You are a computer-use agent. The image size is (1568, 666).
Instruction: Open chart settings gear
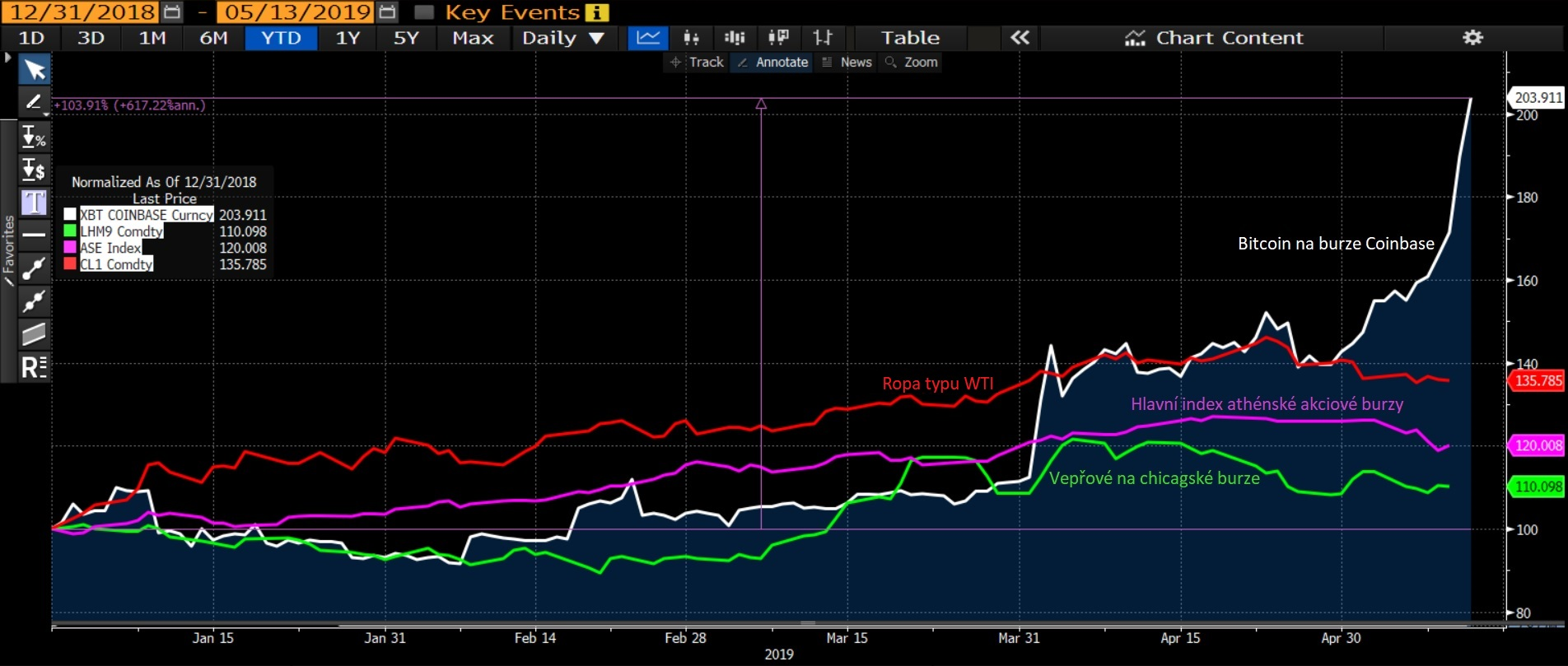(1472, 38)
